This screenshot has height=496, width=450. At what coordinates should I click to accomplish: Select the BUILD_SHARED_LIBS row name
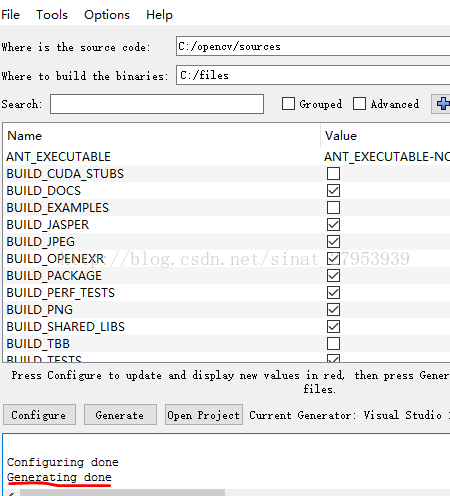[66, 327]
